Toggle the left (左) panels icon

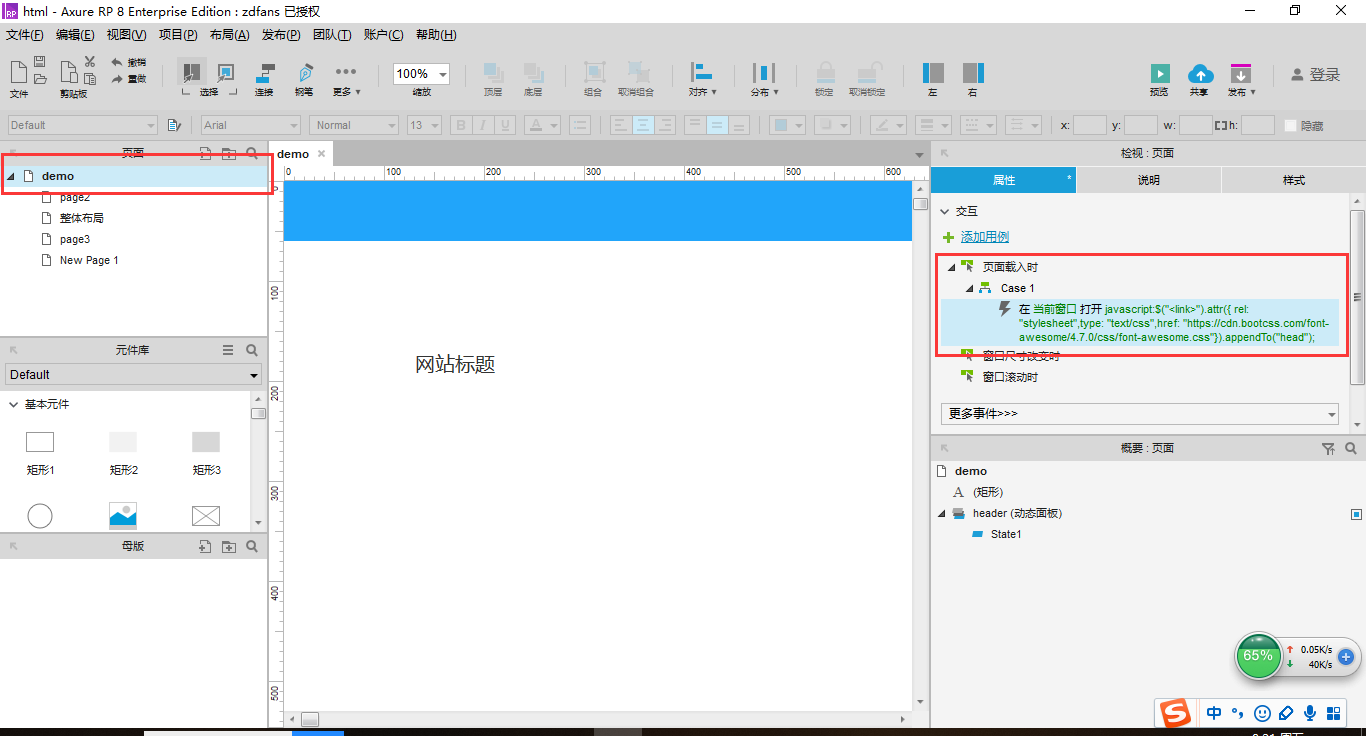(933, 73)
